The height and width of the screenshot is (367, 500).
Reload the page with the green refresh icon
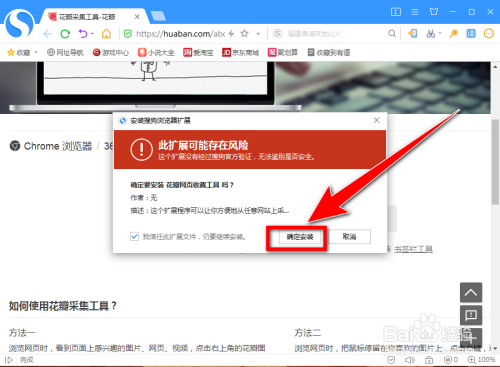pos(65,34)
